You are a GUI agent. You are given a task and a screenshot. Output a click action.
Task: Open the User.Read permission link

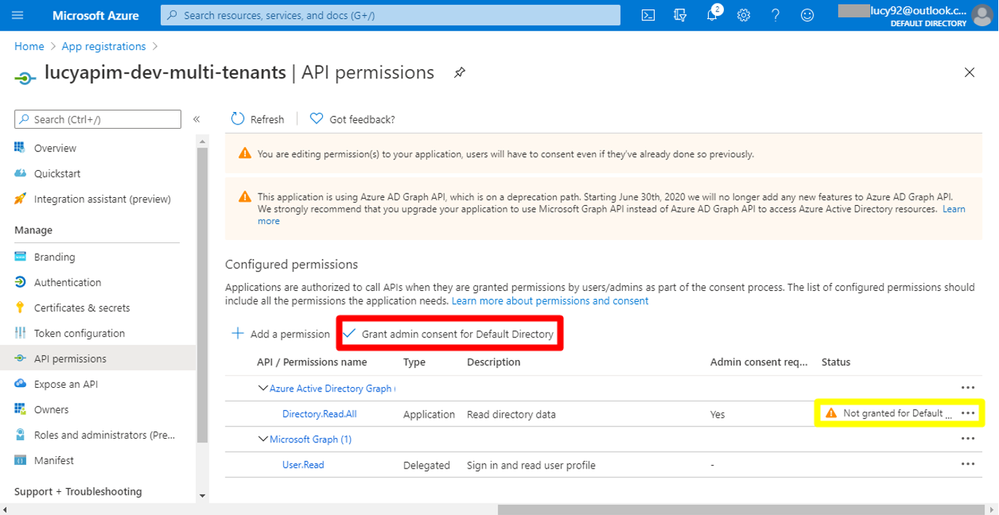[x=303, y=465]
